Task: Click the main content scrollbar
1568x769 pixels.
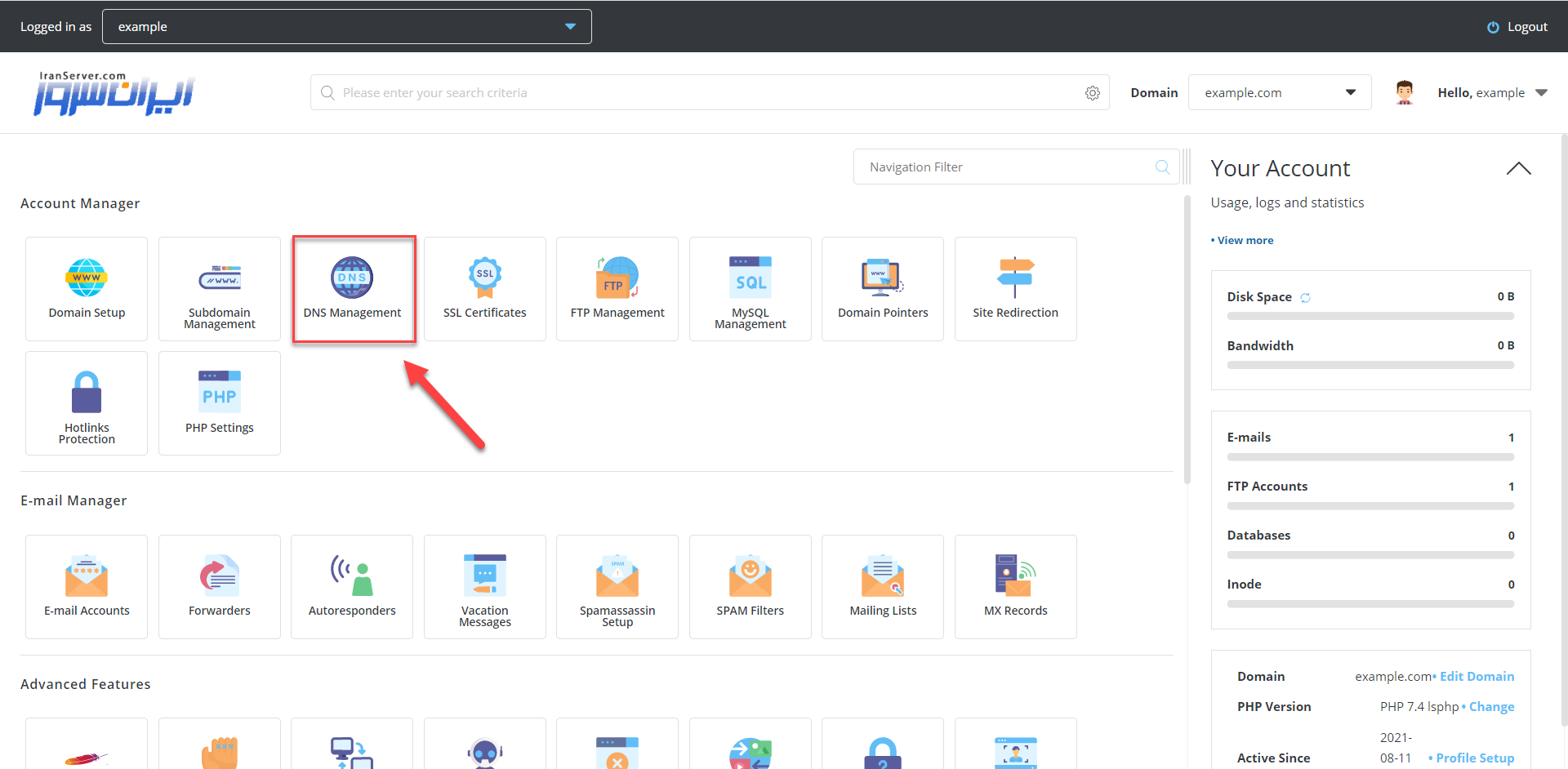Action: click(1187, 340)
